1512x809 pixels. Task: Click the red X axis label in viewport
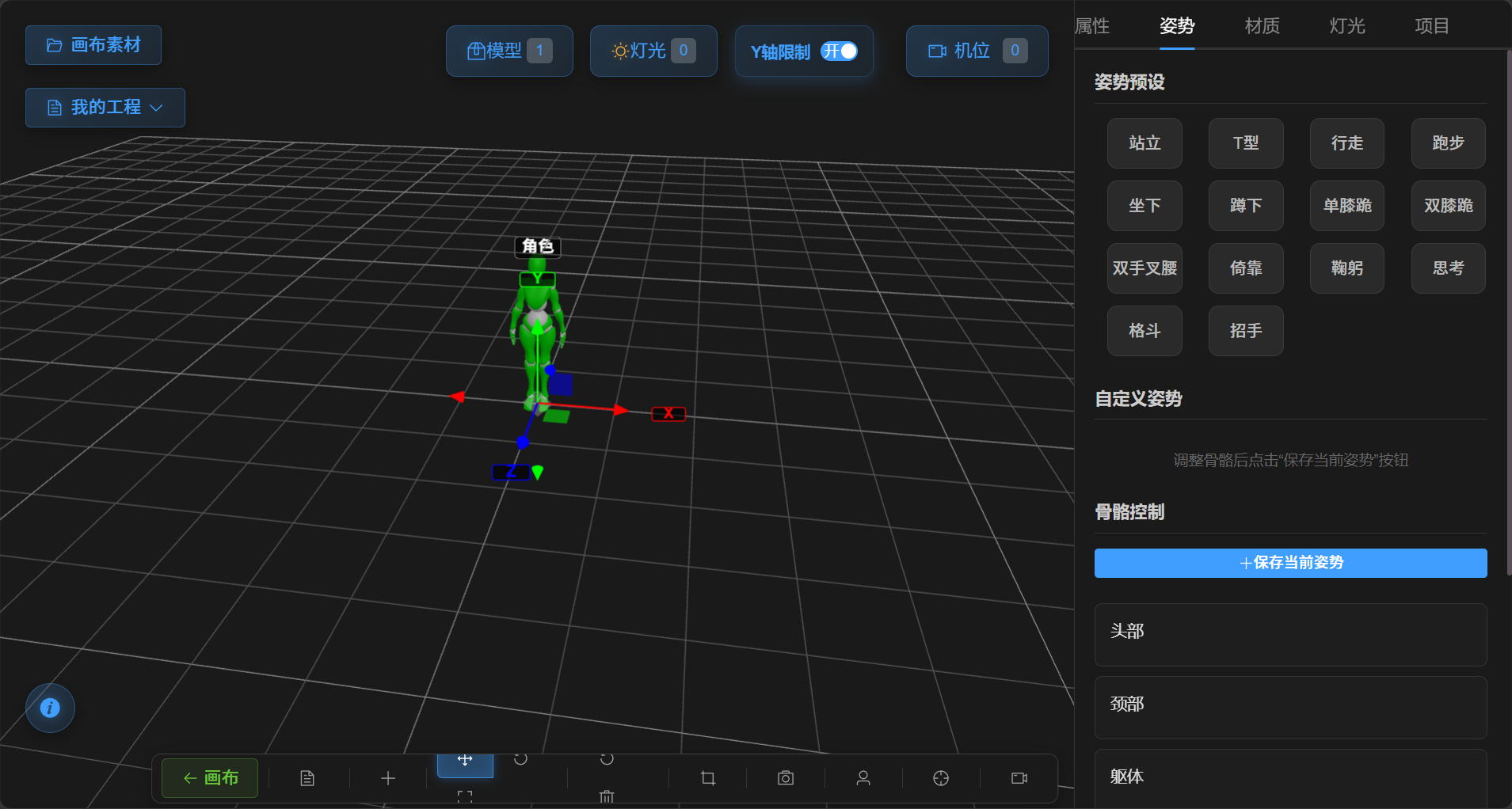point(668,413)
